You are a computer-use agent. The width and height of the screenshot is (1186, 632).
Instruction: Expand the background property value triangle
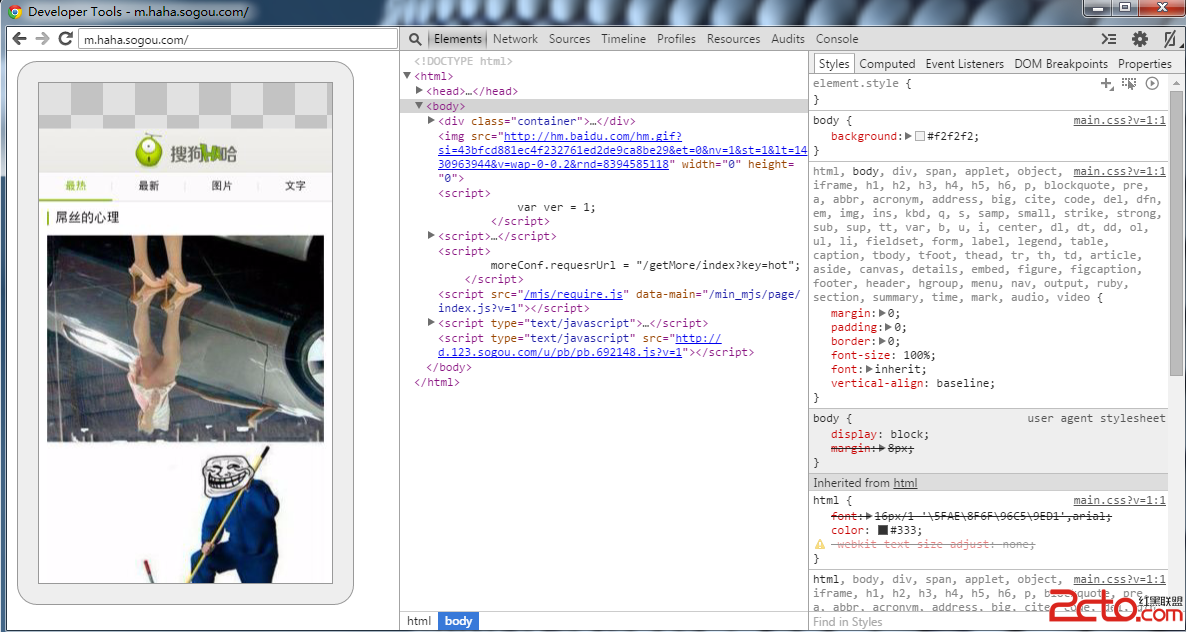908,136
